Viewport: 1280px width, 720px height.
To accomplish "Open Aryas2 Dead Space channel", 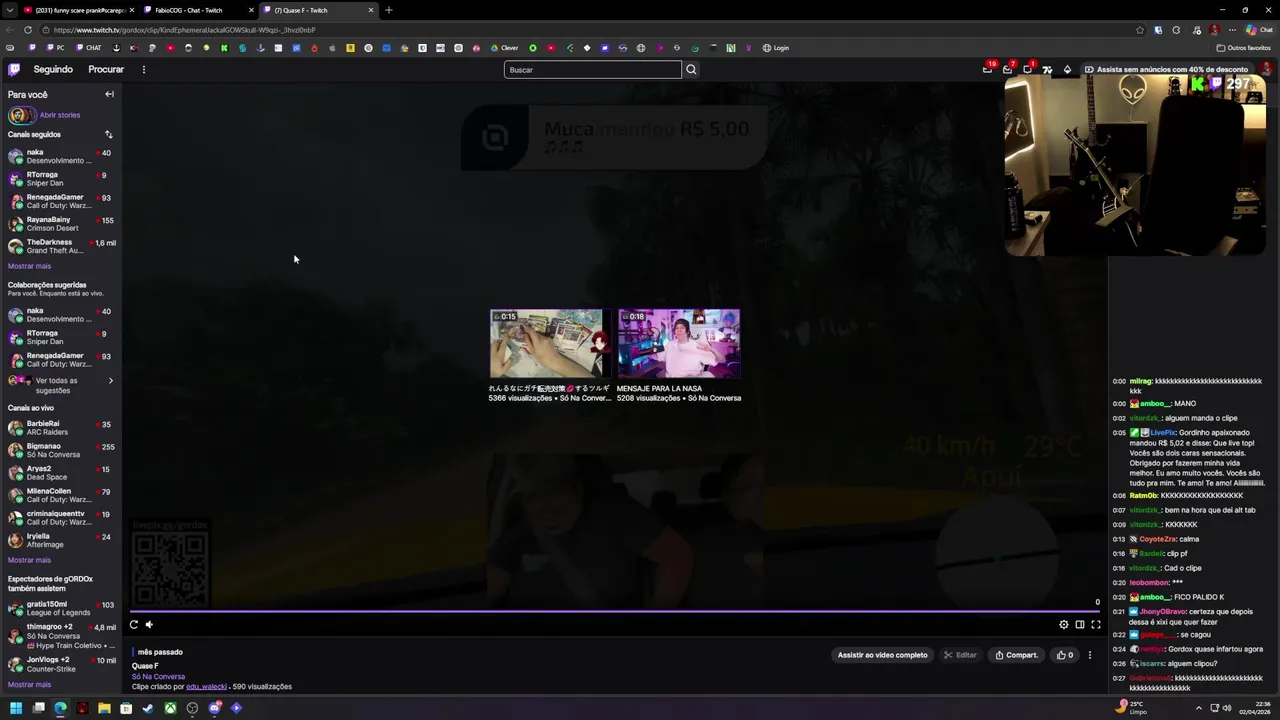I will [61, 473].
